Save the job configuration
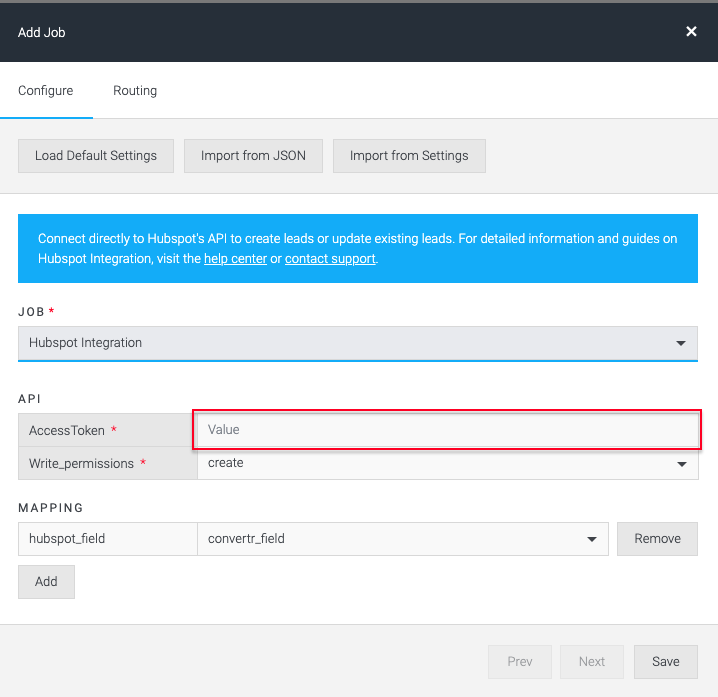718x697 pixels. pyautogui.click(x=666, y=662)
